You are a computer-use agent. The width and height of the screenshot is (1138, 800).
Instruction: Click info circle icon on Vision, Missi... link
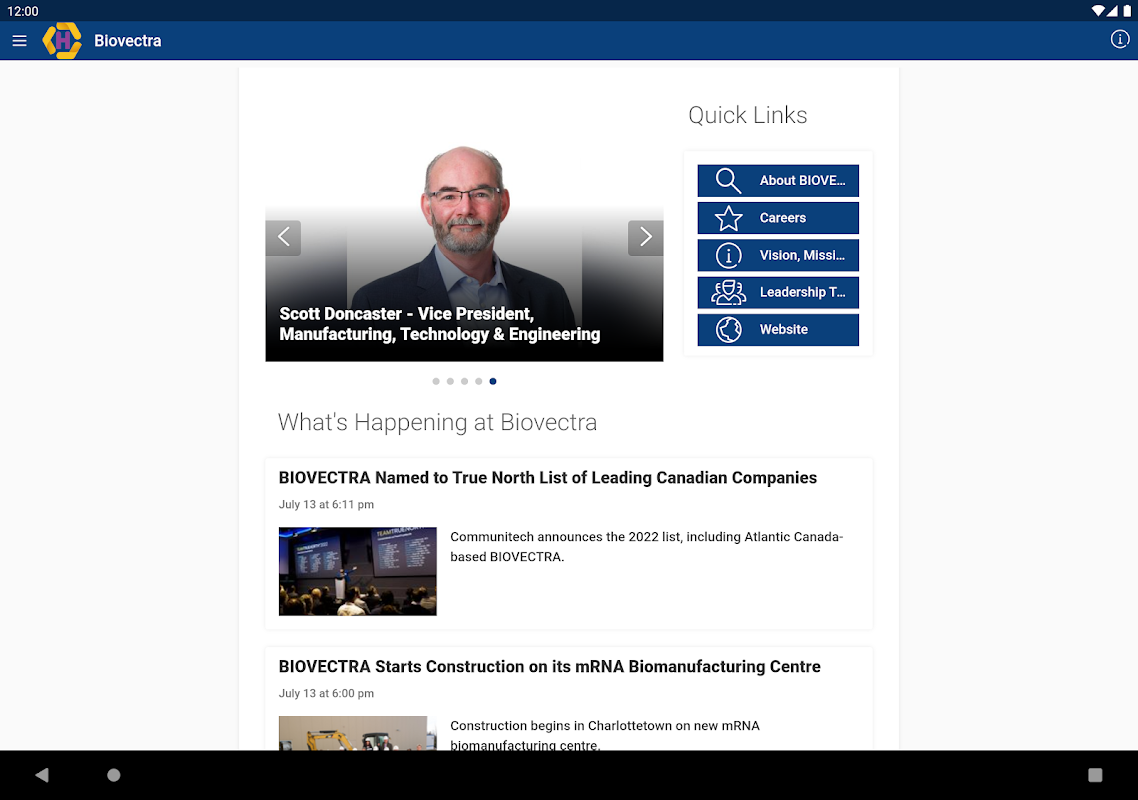point(728,256)
